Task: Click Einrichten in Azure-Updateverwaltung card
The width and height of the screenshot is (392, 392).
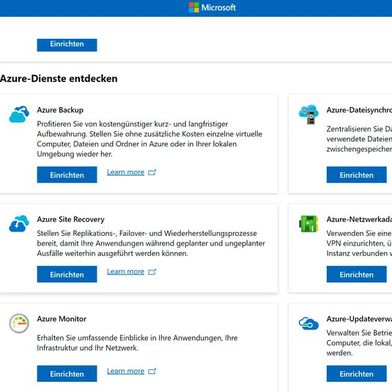Action: tap(357, 374)
